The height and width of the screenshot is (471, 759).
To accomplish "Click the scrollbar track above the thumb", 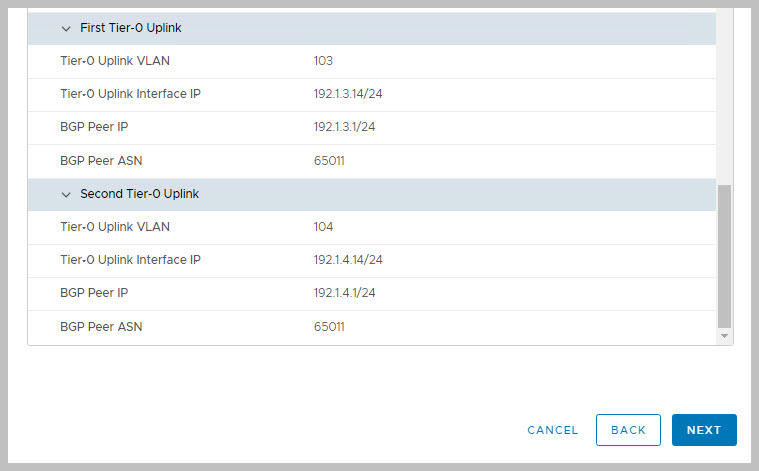I will click(725, 100).
